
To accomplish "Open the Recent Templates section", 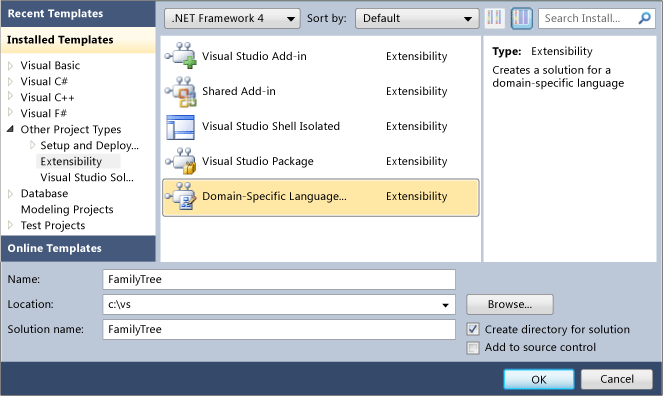I will [x=78, y=14].
